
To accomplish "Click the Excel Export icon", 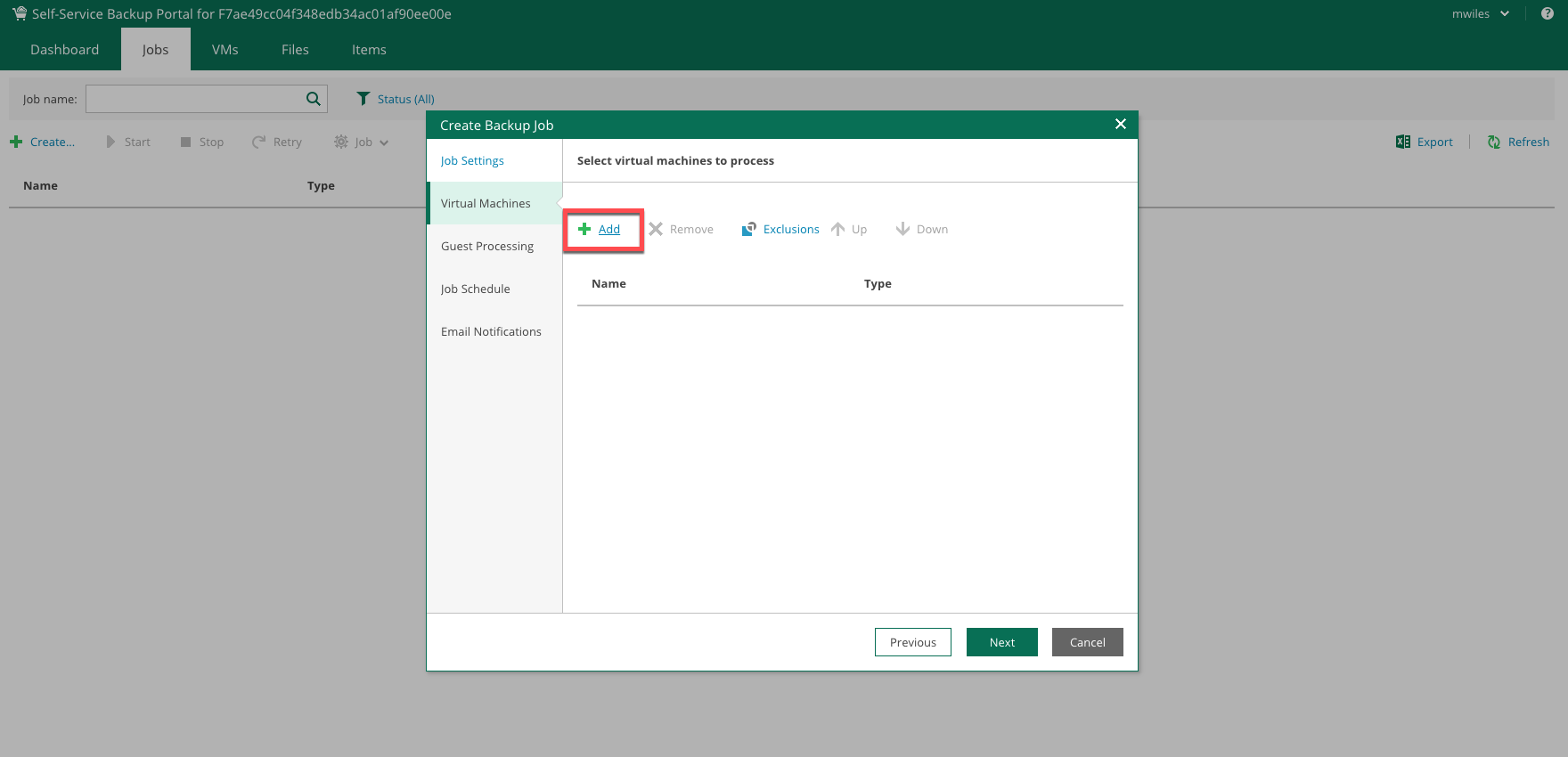I will click(1403, 142).
